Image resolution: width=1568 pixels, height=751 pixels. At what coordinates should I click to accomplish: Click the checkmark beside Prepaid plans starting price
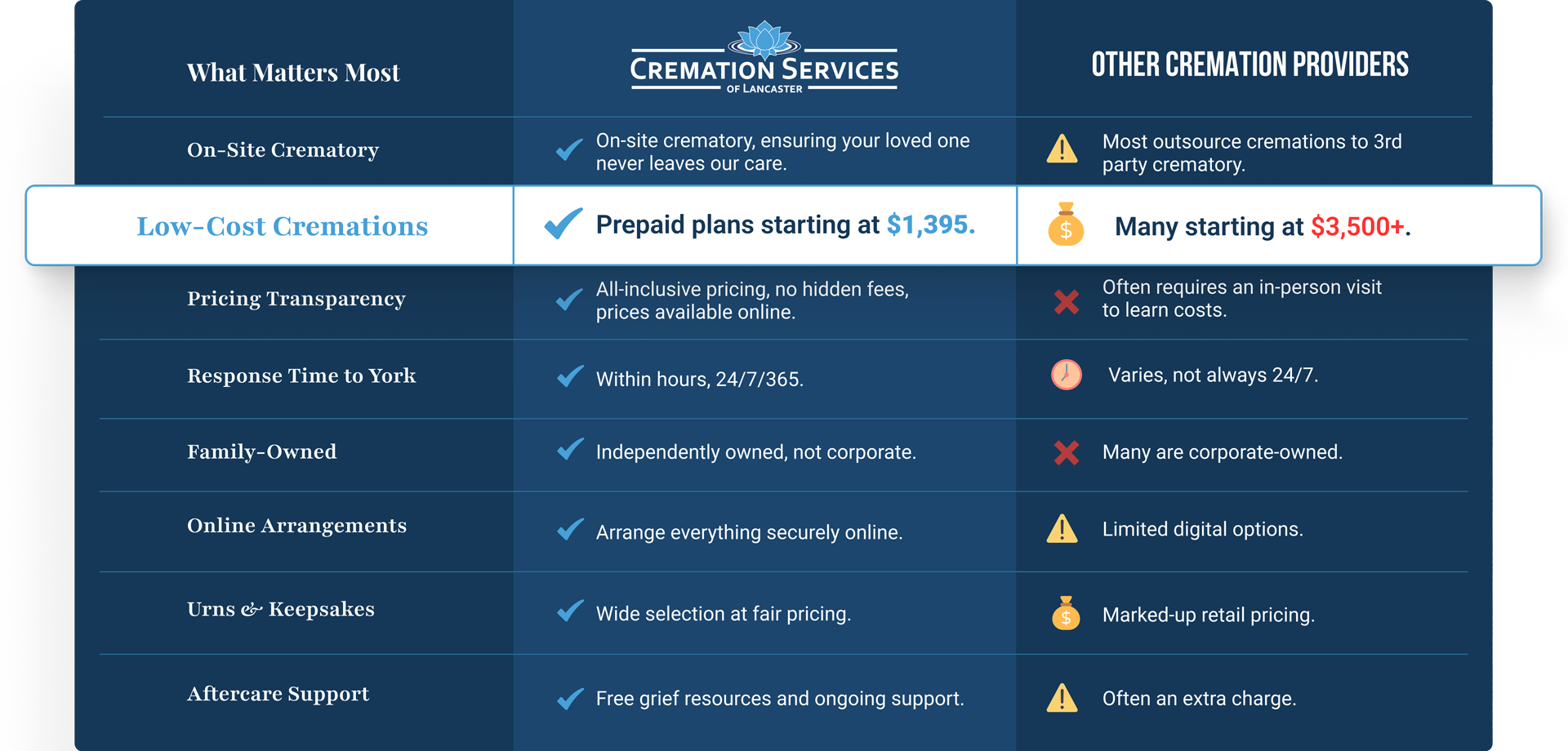(x=563, y=223)
